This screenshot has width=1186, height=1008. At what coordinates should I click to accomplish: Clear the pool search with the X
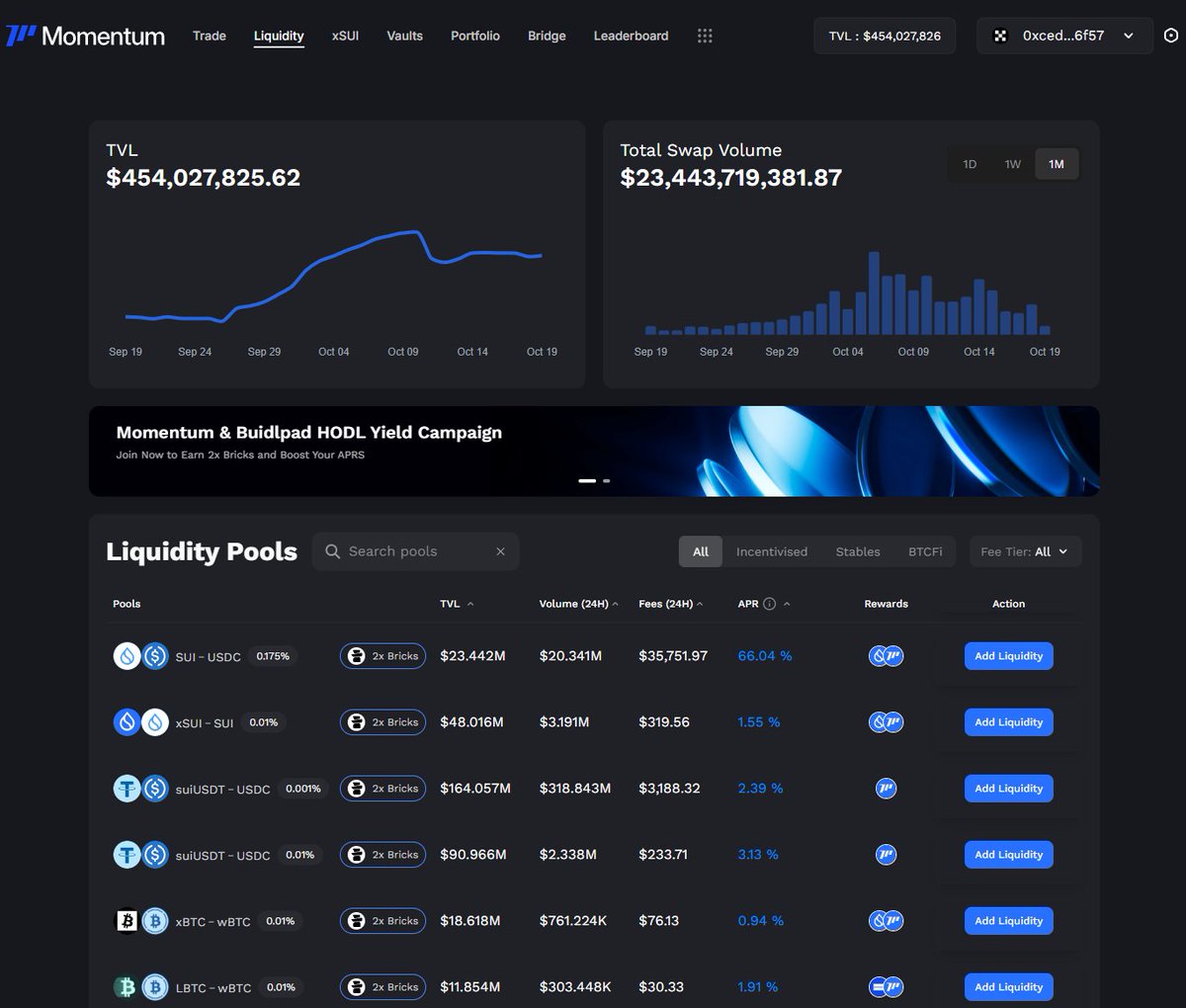[x=500, y=551]
